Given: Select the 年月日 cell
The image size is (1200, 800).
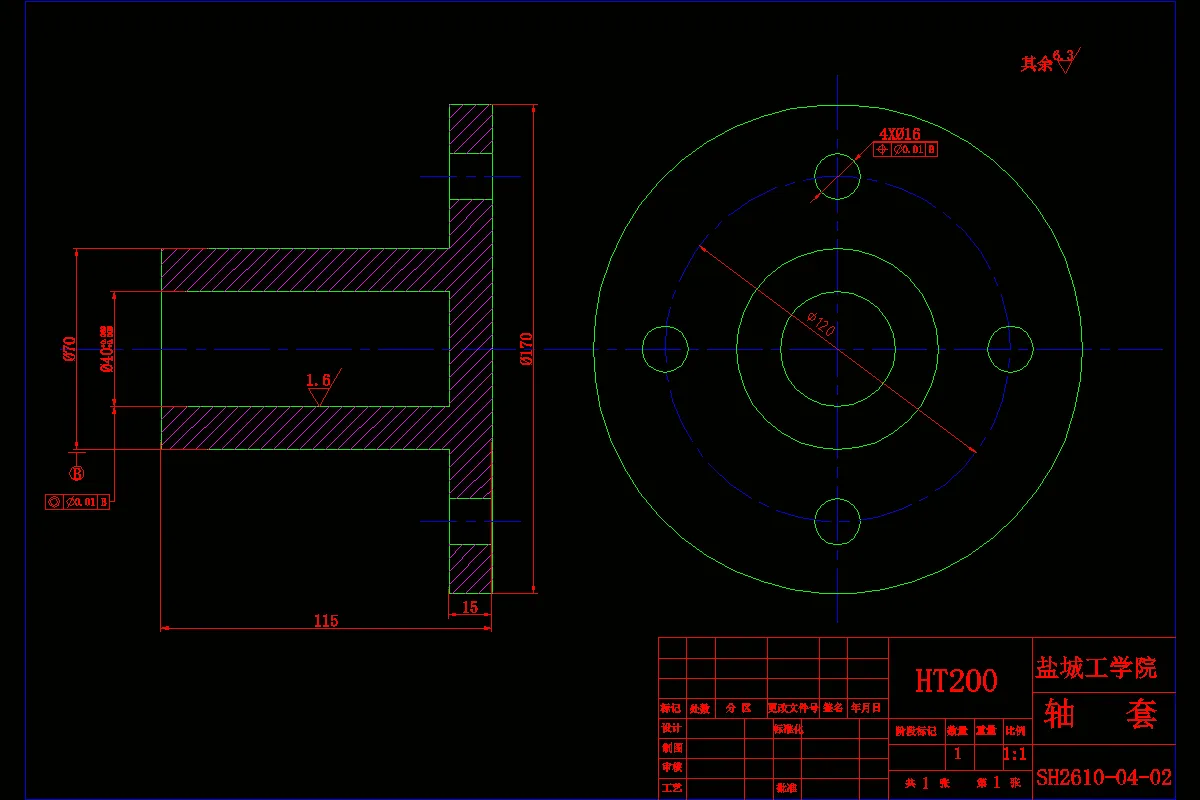Looking at the screenshot, I should click(x=867, y=708).
